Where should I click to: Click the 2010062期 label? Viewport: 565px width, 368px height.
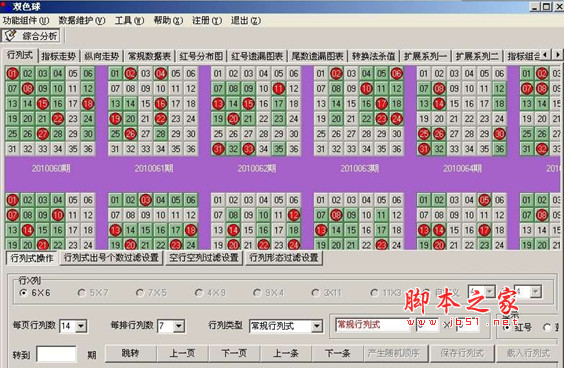click(257, 168)
